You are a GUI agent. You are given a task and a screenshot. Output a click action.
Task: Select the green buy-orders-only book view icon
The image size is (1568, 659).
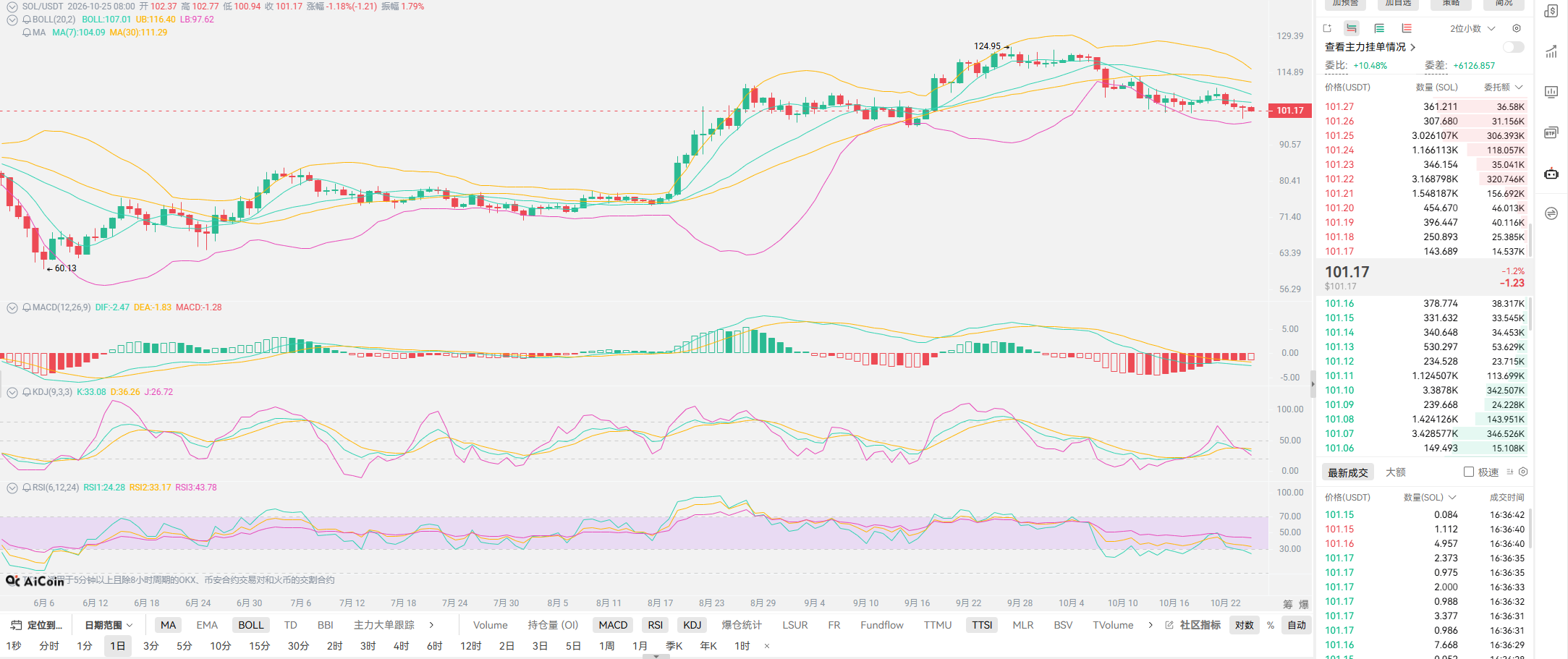point(1379,28)
